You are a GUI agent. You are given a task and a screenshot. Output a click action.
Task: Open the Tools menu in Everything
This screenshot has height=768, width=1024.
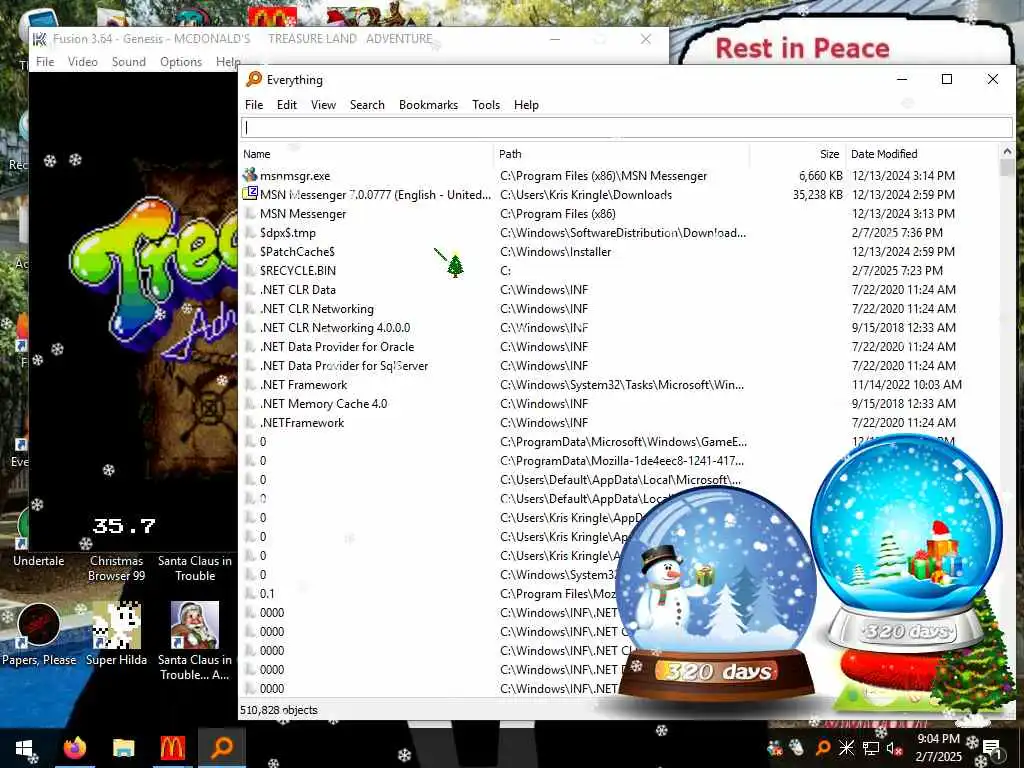486,105
